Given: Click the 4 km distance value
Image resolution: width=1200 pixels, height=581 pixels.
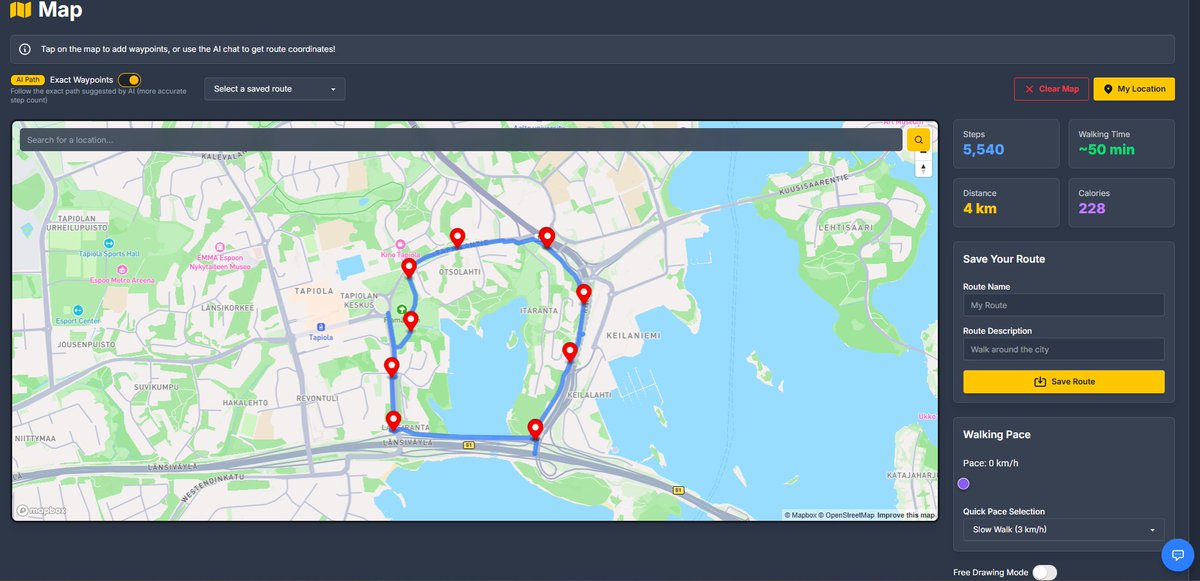Looking at the screenshot, I should pyautogui.click(x=980, y=209).
